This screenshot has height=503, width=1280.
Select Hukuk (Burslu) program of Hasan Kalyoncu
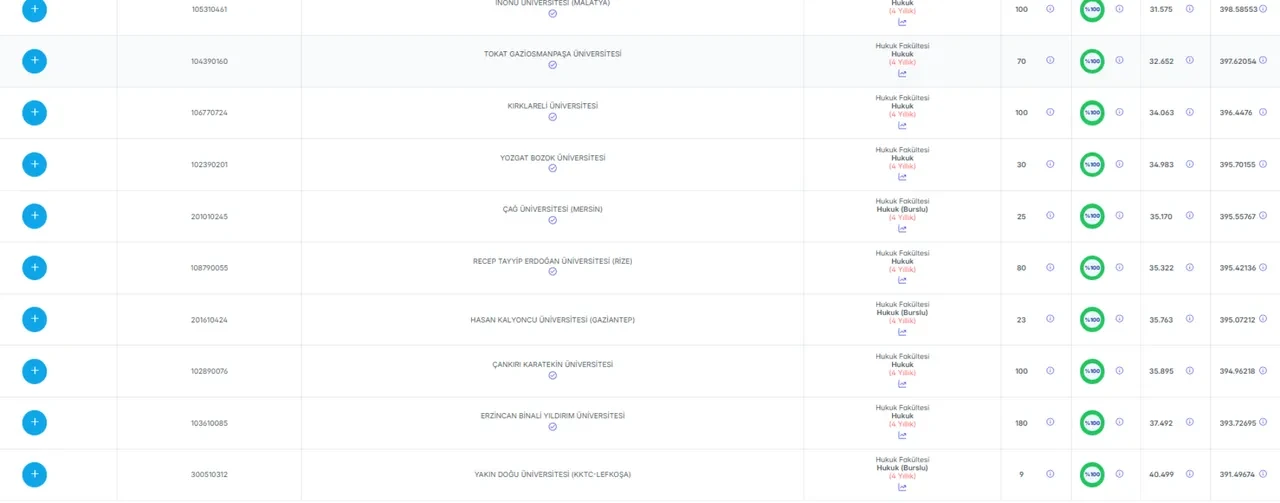click(902, 312)
